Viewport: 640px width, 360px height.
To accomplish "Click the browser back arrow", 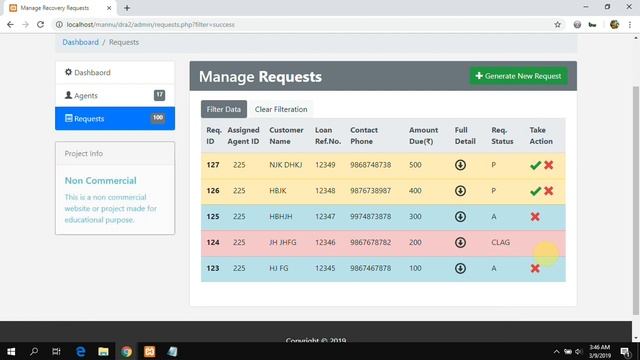I will pyautogui.click(x=10, y=24).
